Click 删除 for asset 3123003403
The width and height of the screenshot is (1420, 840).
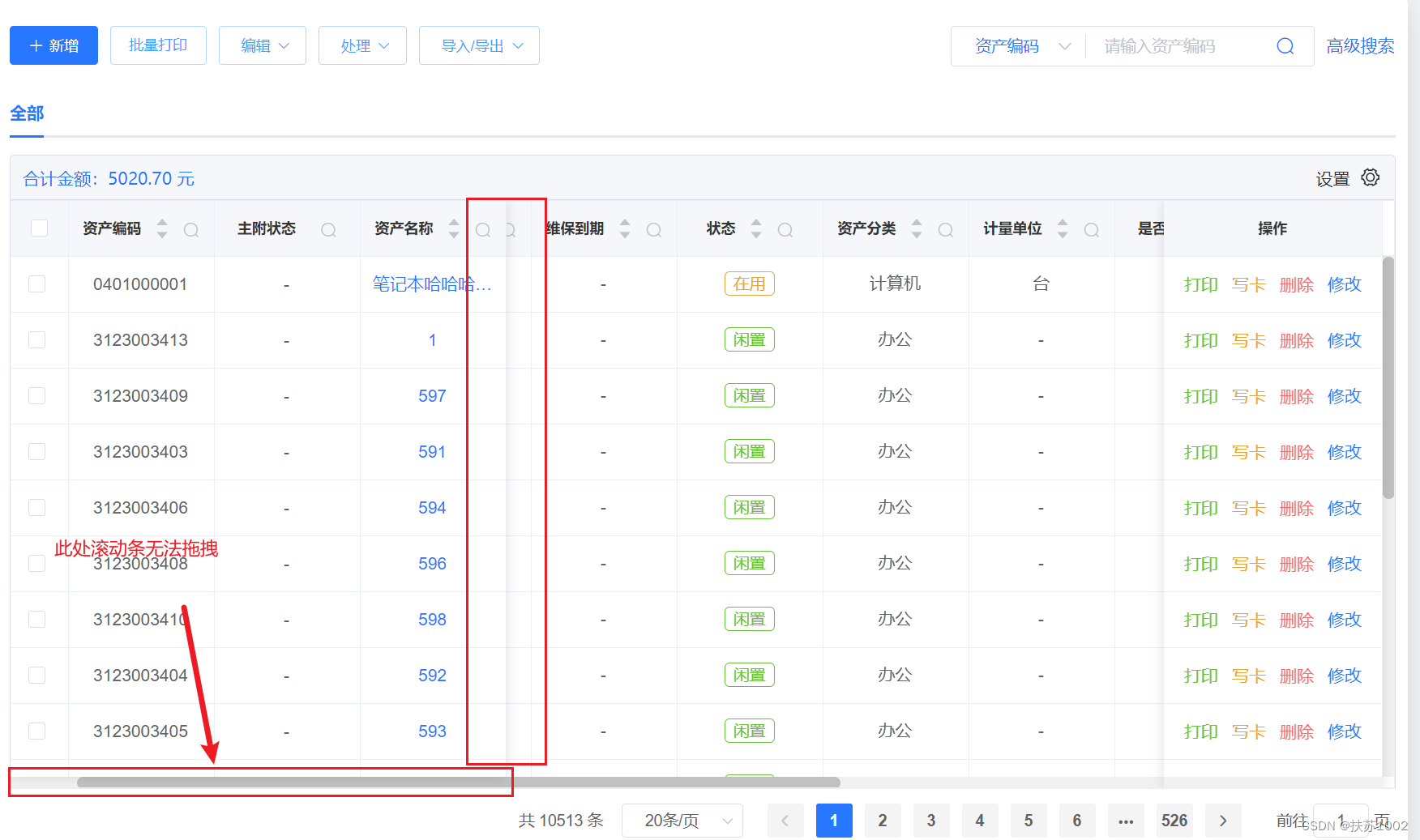pos(1296,452)
